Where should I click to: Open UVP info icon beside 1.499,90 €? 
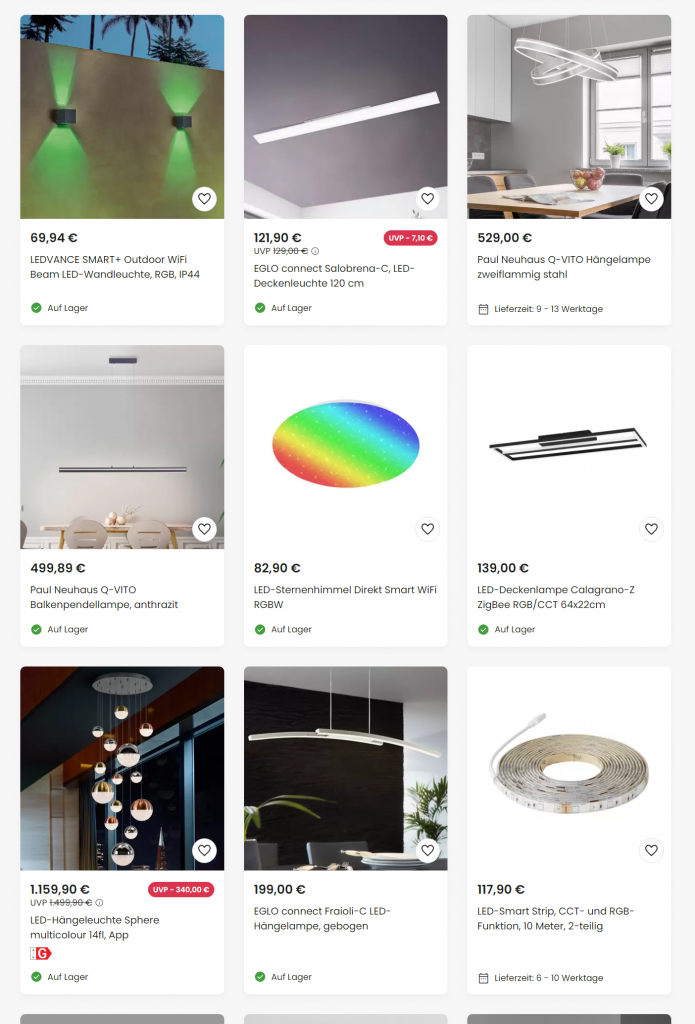(99, 903)
